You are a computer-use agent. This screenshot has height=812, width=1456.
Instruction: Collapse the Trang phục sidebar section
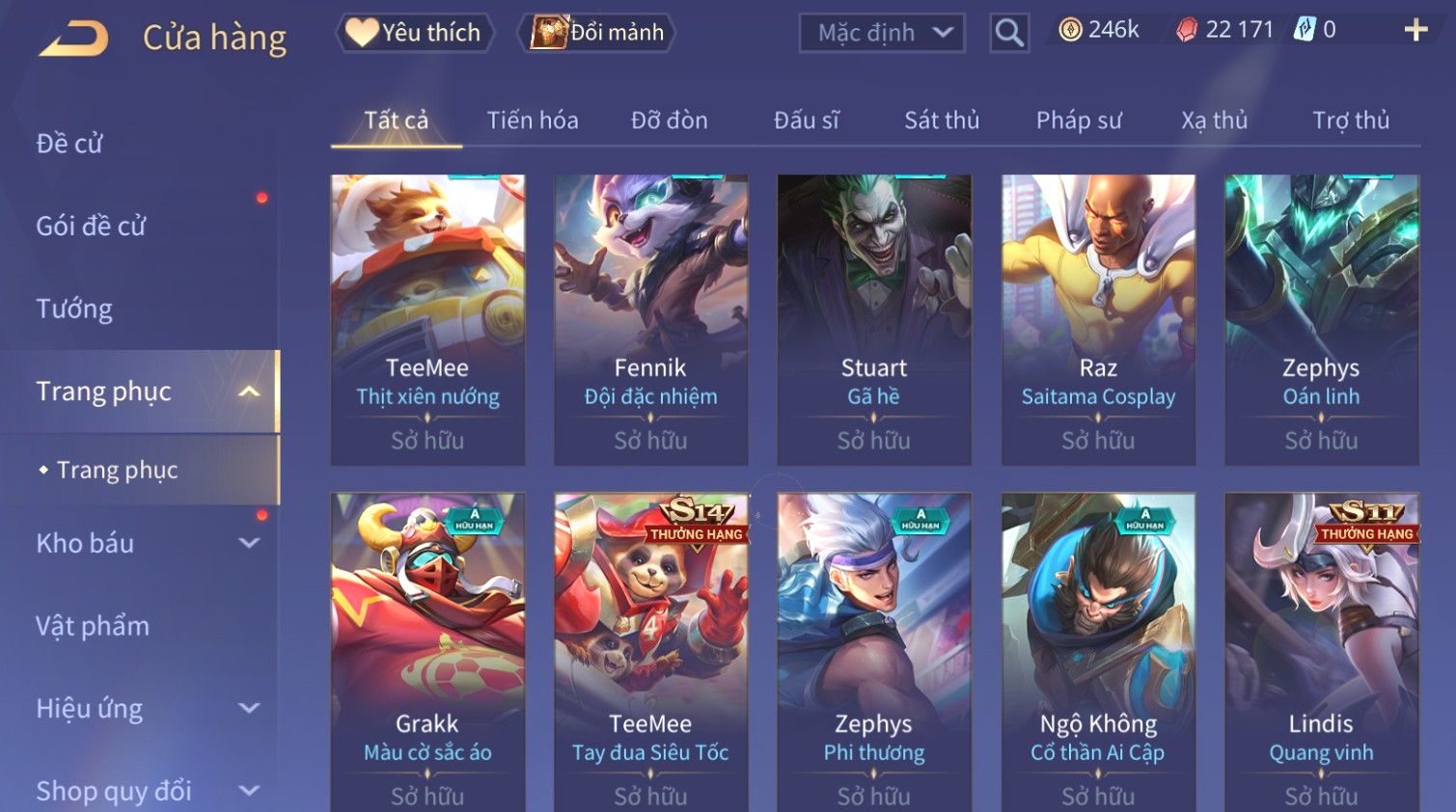coord(249,392)
